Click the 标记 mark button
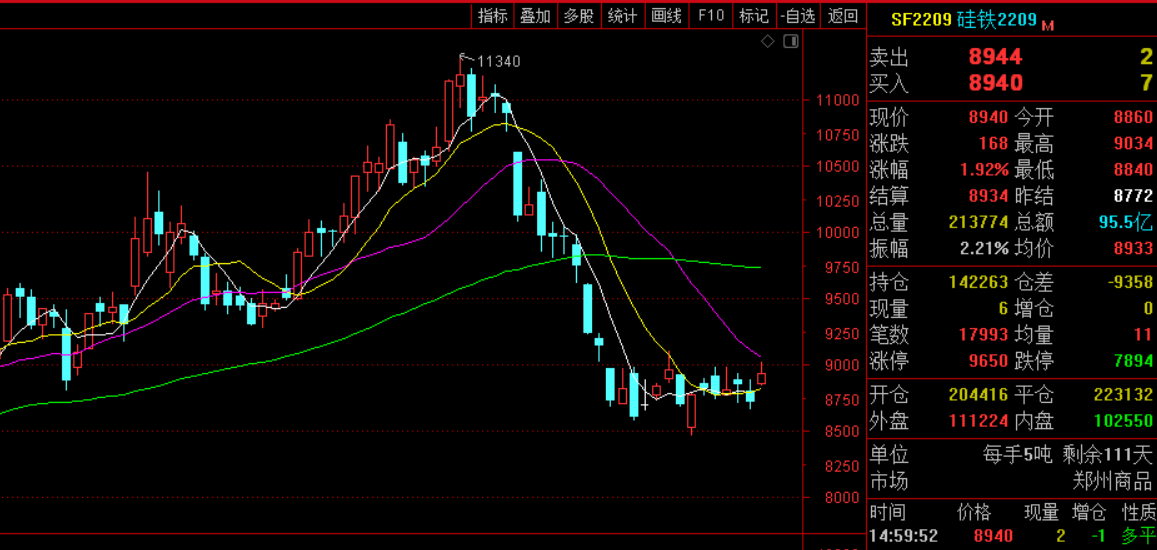This screenshot has width=1157, height=550. click(x=753, y=15)
